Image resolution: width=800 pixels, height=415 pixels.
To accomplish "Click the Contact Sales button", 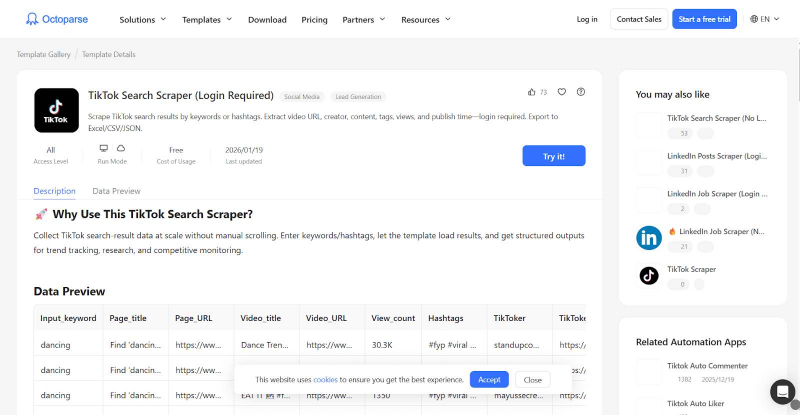I will pos(639,19).
